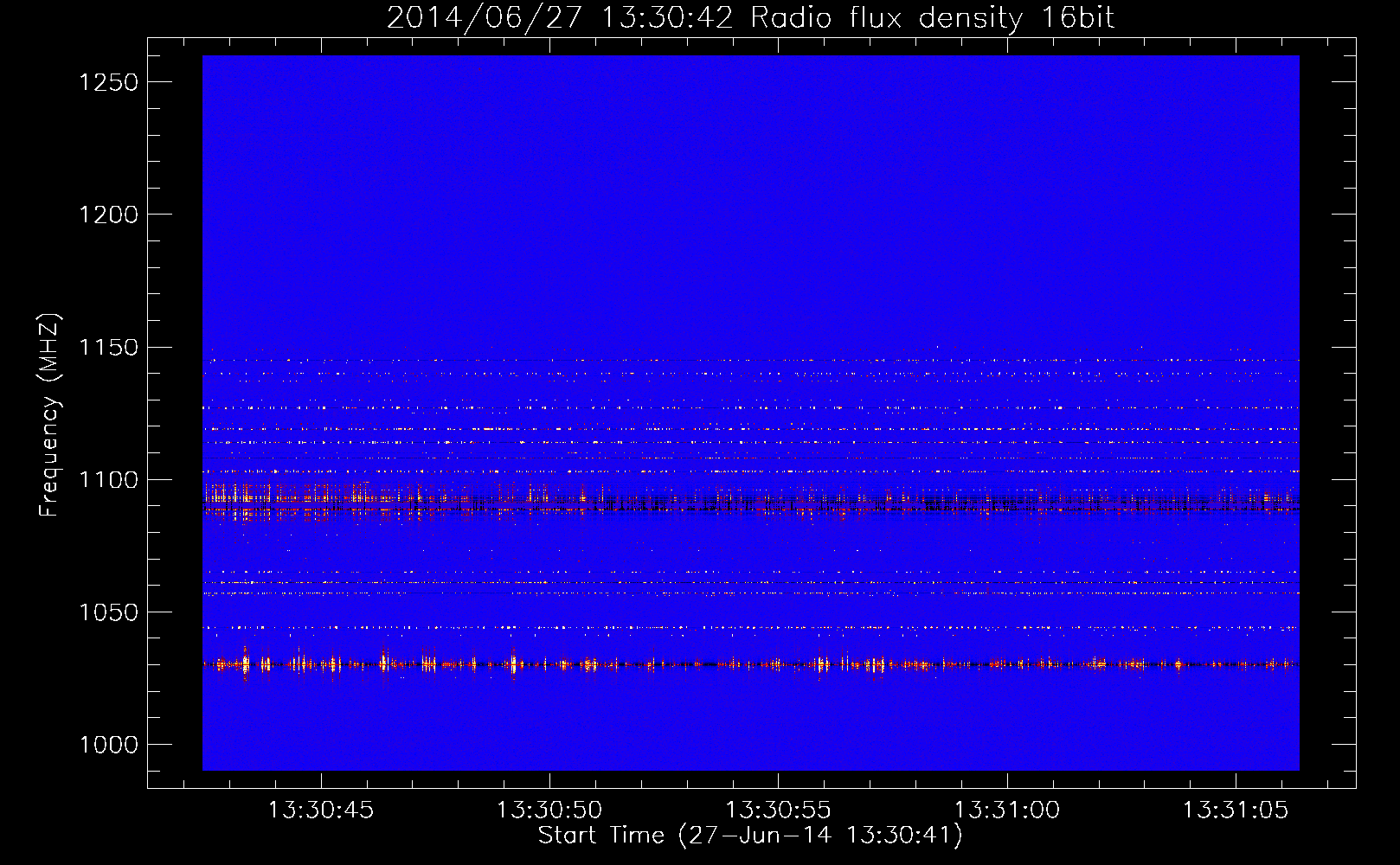Click the 'Start Time (27-Jun-14 13:30:41)' axis title
The height and width of the screenshot is (865, 1400).
[x=750, y=836]
